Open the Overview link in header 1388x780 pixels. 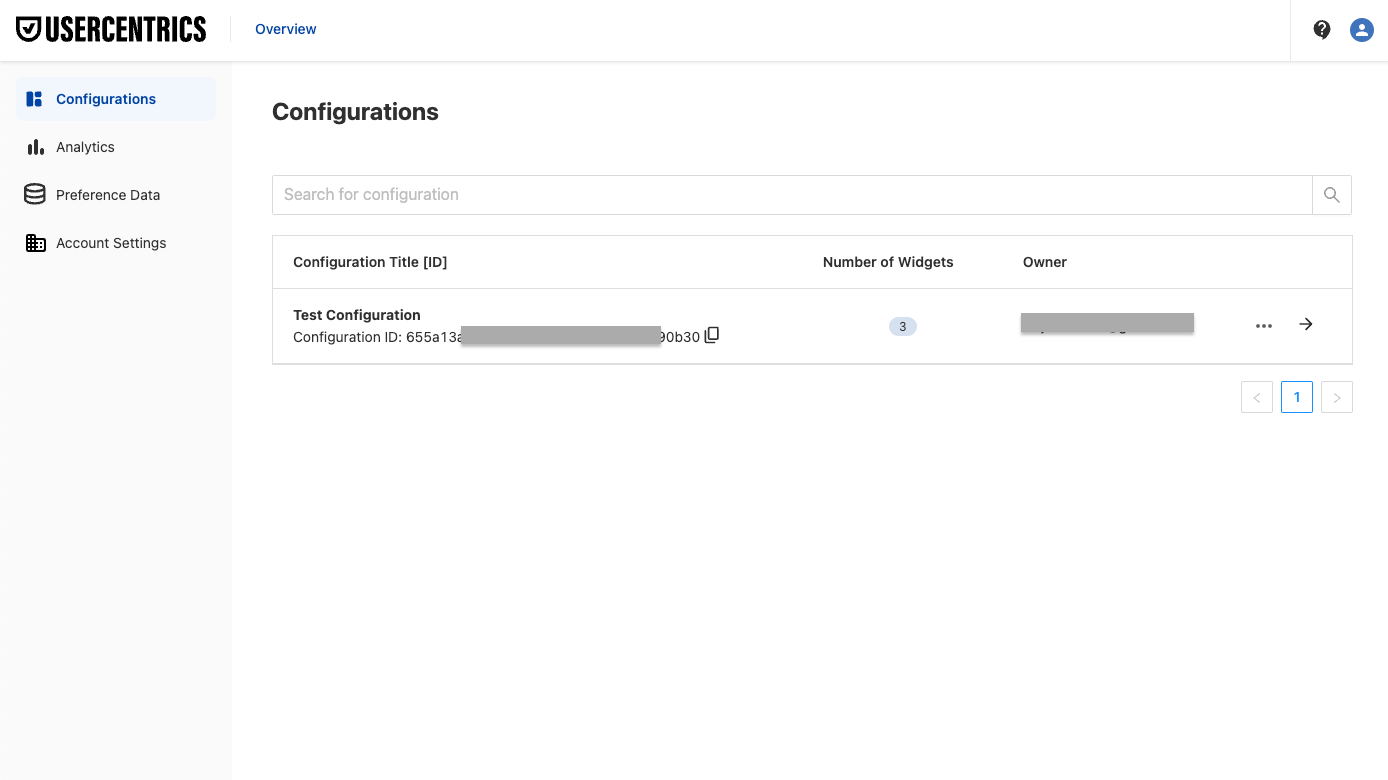point(286,29)
